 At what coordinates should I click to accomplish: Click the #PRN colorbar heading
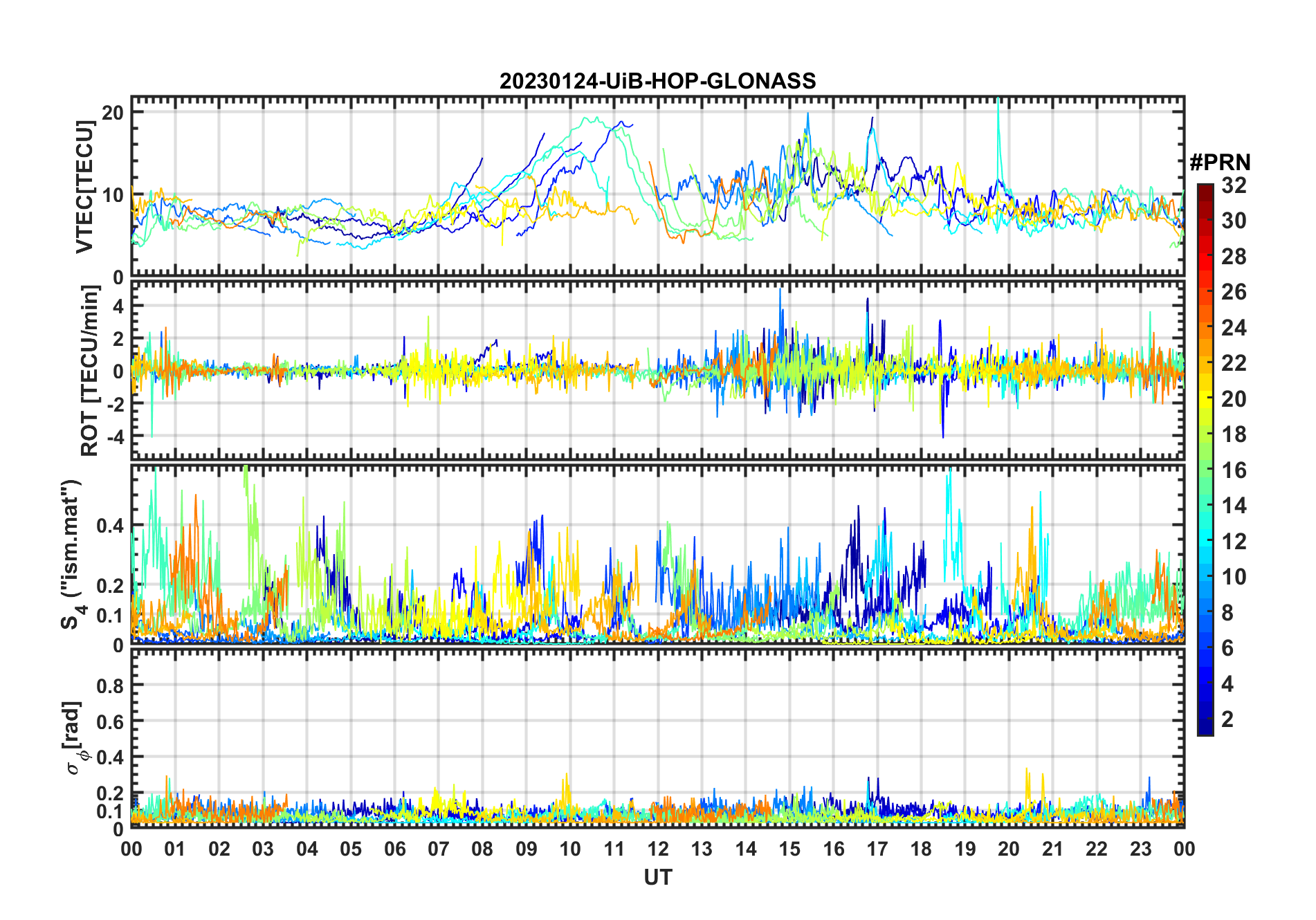[x=1220, y=163]
